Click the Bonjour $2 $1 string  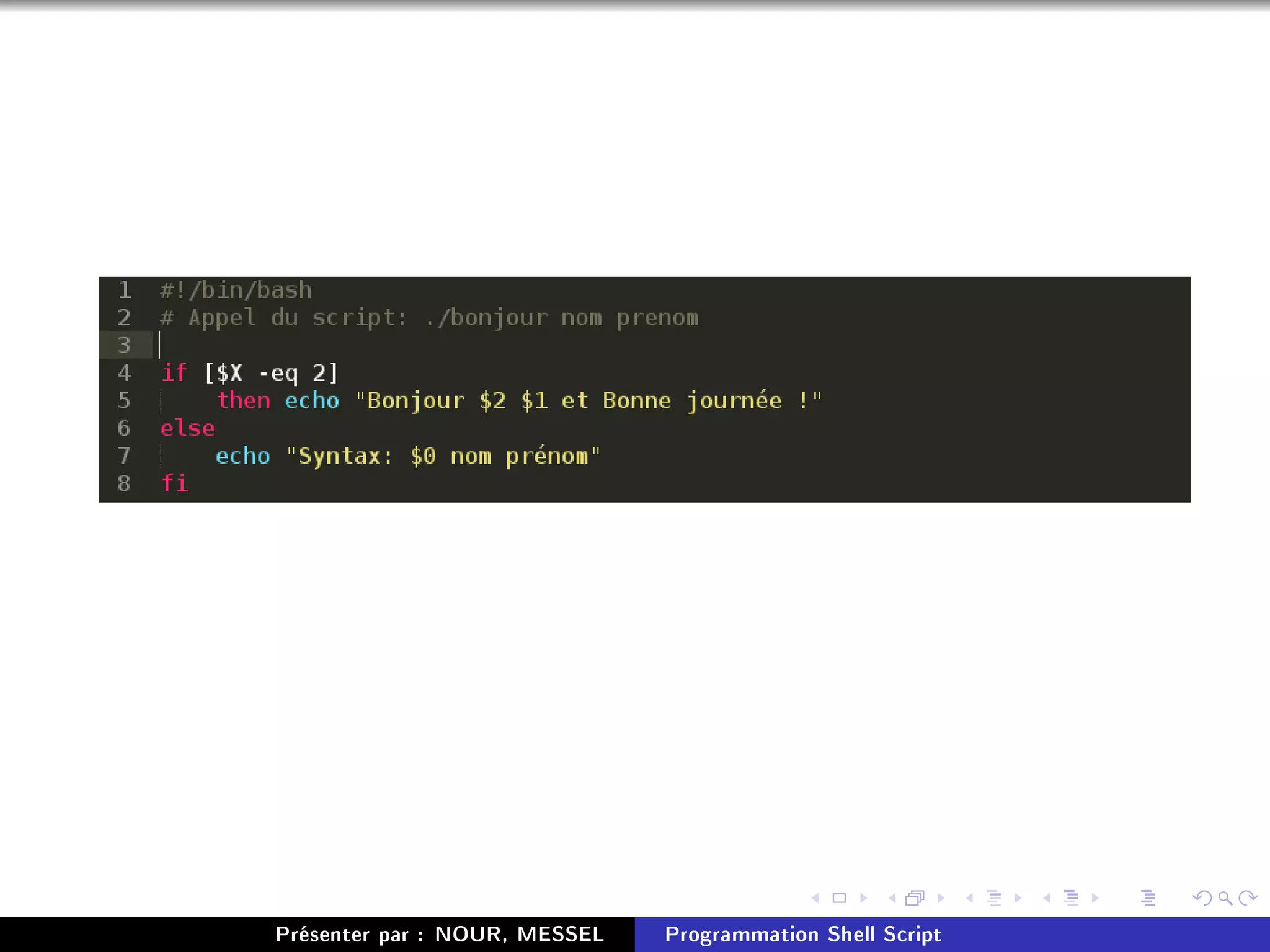click(x=588, y=401)
